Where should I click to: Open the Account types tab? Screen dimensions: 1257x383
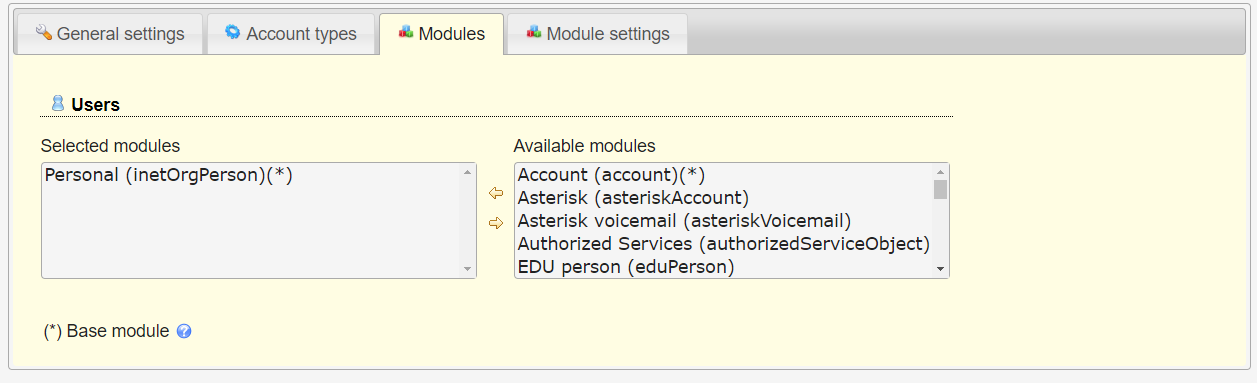point(291,34)
